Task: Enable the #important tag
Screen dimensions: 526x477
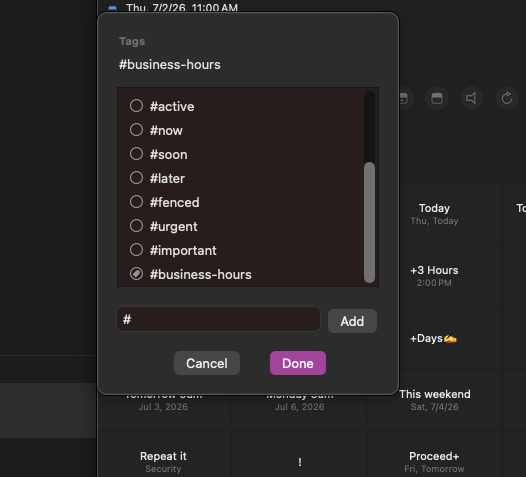Action: (x=136, y=250)
